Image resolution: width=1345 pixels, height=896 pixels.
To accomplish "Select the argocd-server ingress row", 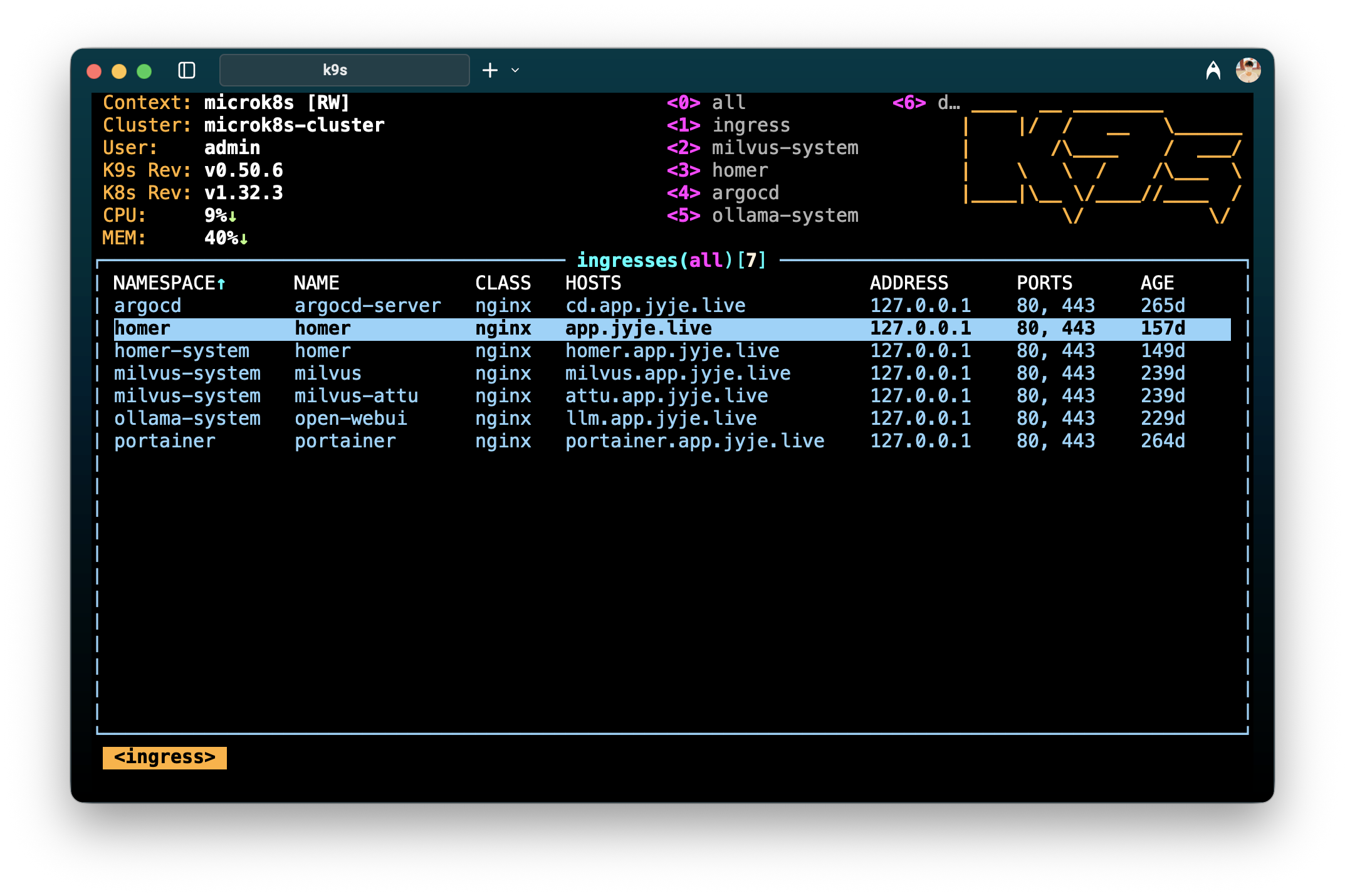I will [x=367, y=306].
